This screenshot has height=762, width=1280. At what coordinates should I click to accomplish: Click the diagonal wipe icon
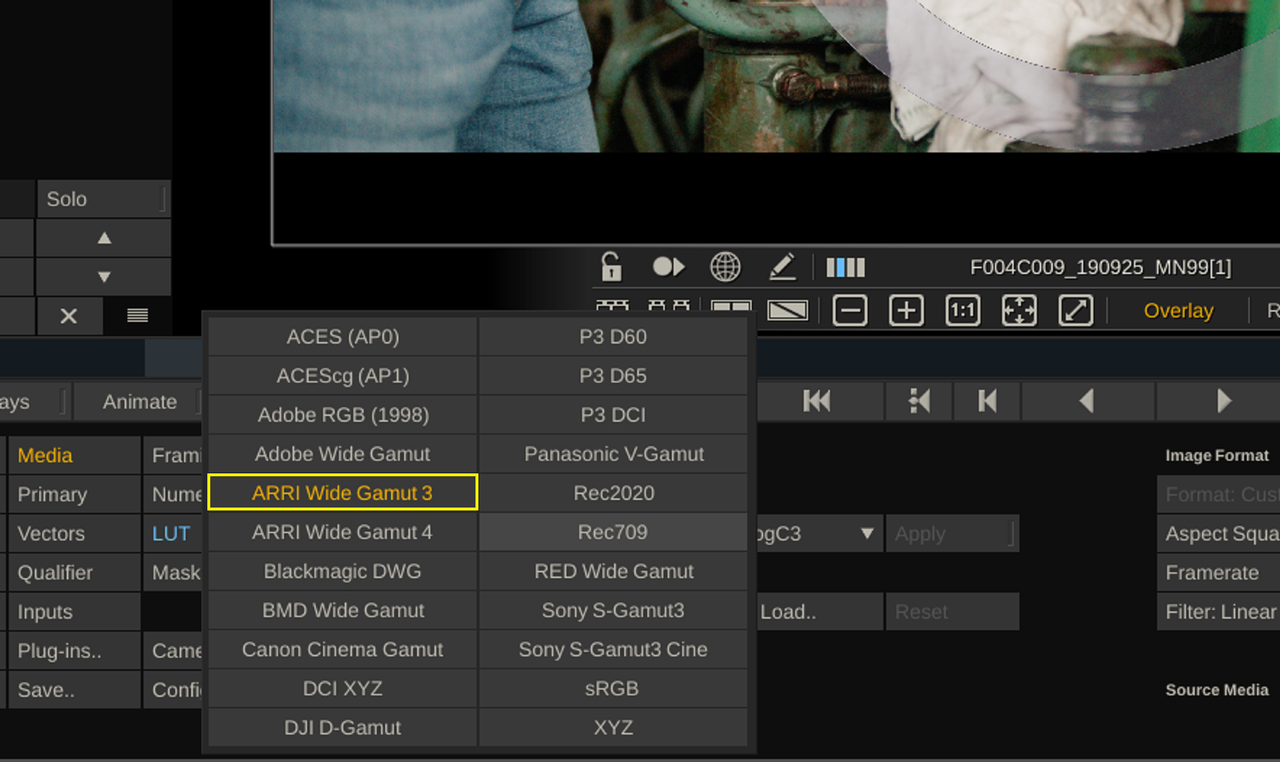click(788, 311)
